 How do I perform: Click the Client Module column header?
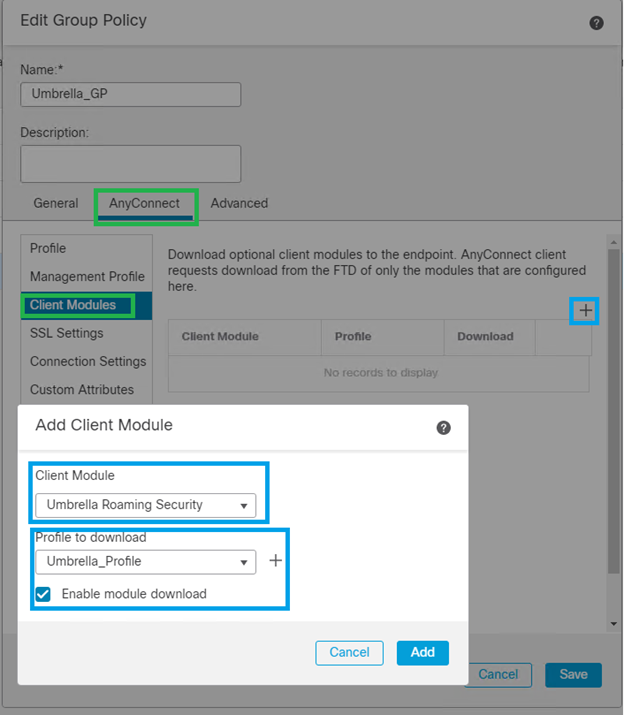click(x=245, y=337)
